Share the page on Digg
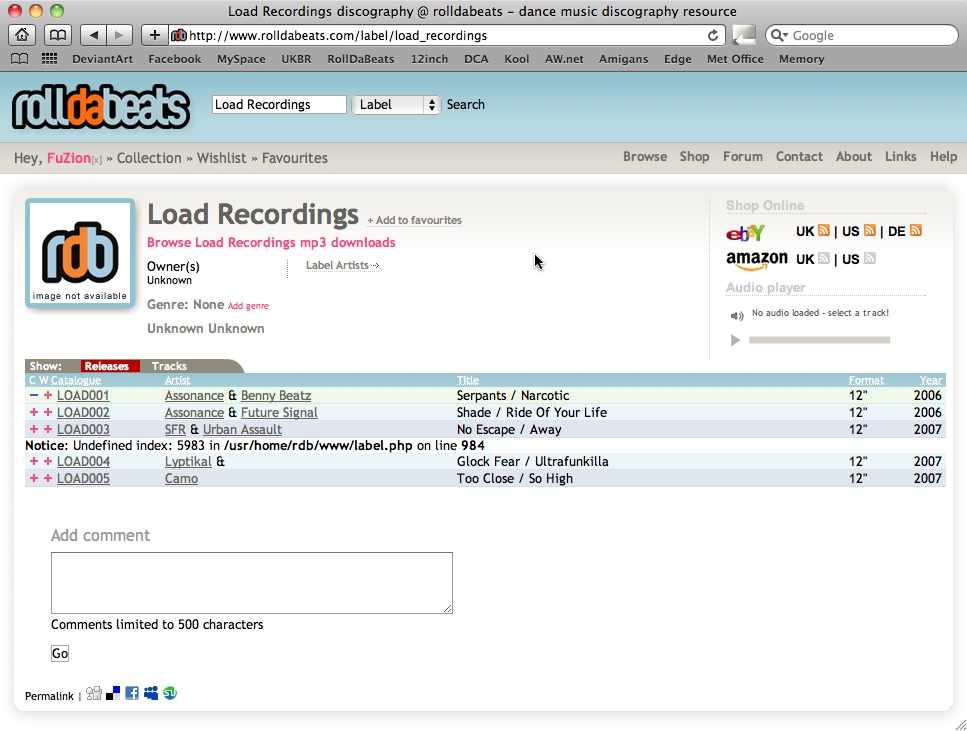Image resolution: width=967 pixels, height=731 pixels. 94,693
